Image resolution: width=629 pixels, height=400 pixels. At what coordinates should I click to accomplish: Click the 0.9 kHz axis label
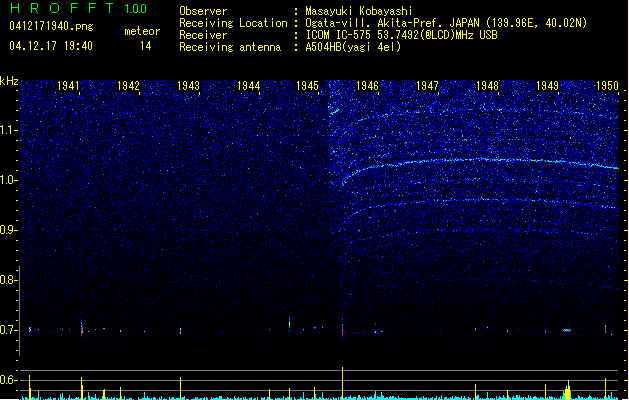[8, 230]
